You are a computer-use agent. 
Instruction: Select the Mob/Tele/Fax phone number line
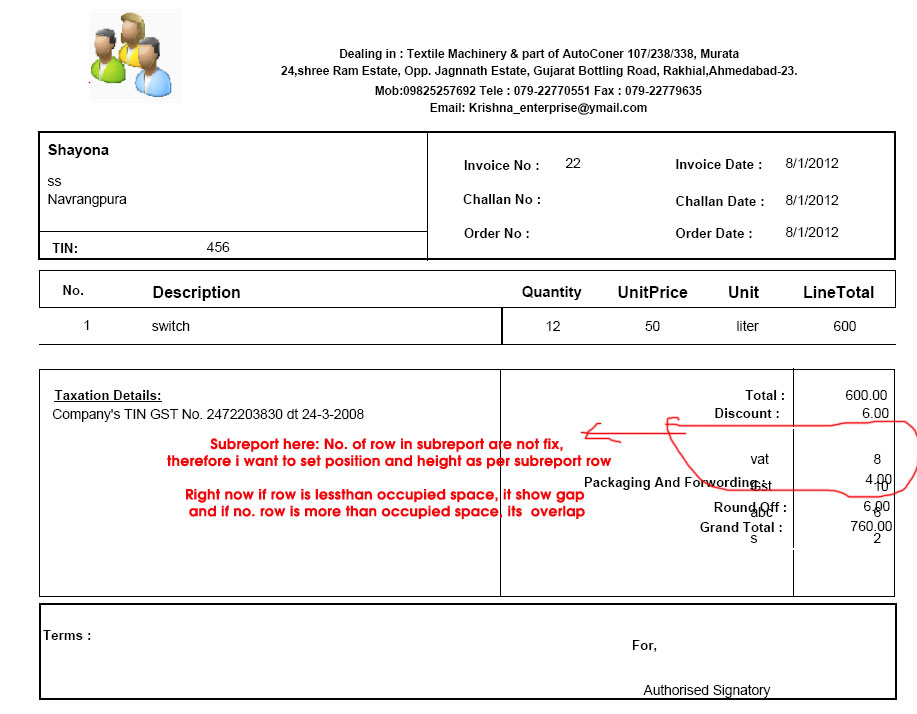pos(538,91)
